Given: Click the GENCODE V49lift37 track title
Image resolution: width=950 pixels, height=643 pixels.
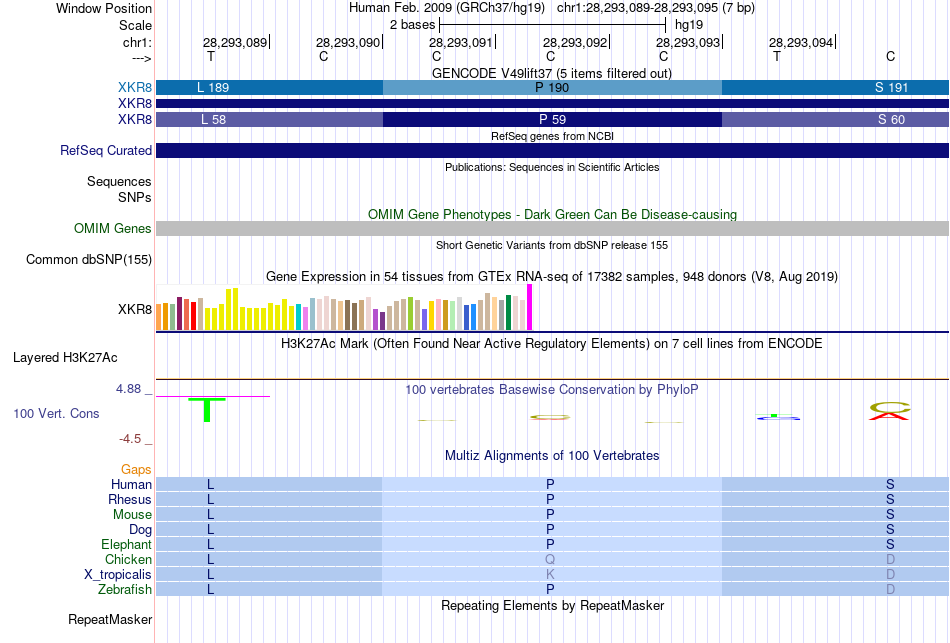Looking at the screenshot, I should pyautogui.click(x=552, y=73).
